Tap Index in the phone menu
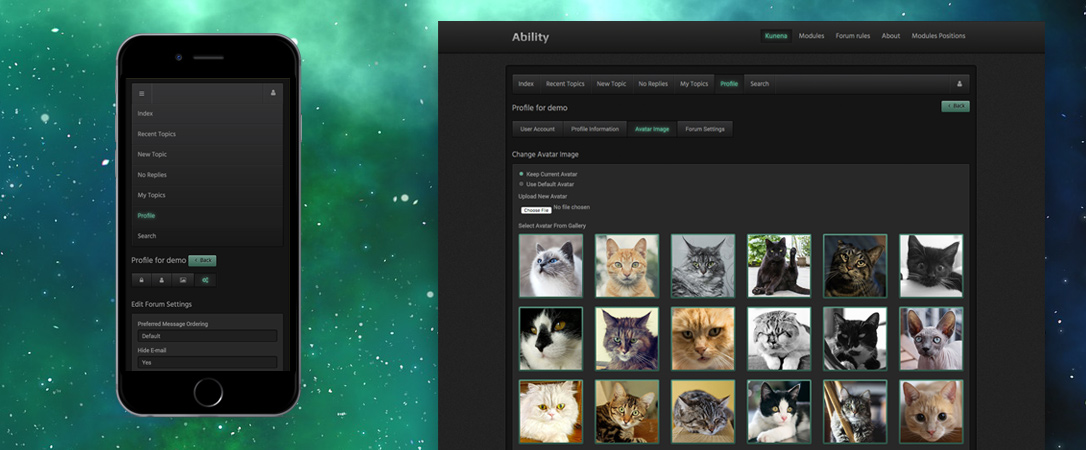 coord(207,114)
